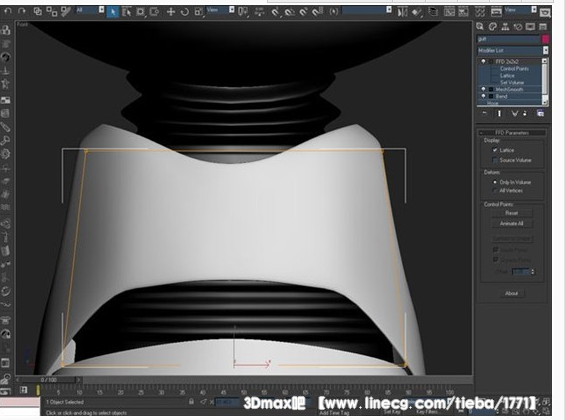Screen dimensions: 565x420
Task: Toggle MeshSmooth modifier lightbulb
Action: [483, 89]
